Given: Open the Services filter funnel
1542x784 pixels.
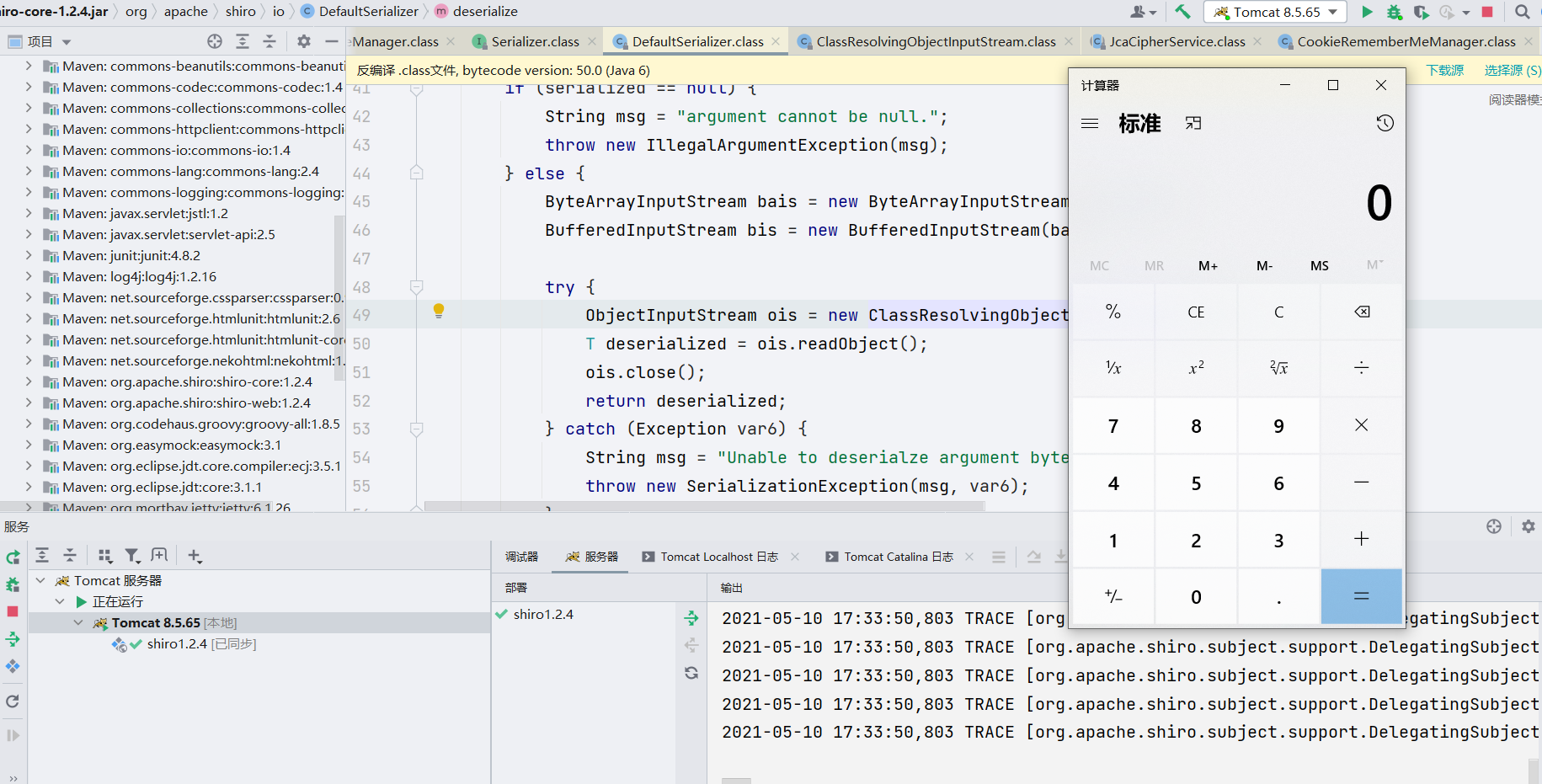Looking at the screenshot, I should tap(132, 556).
